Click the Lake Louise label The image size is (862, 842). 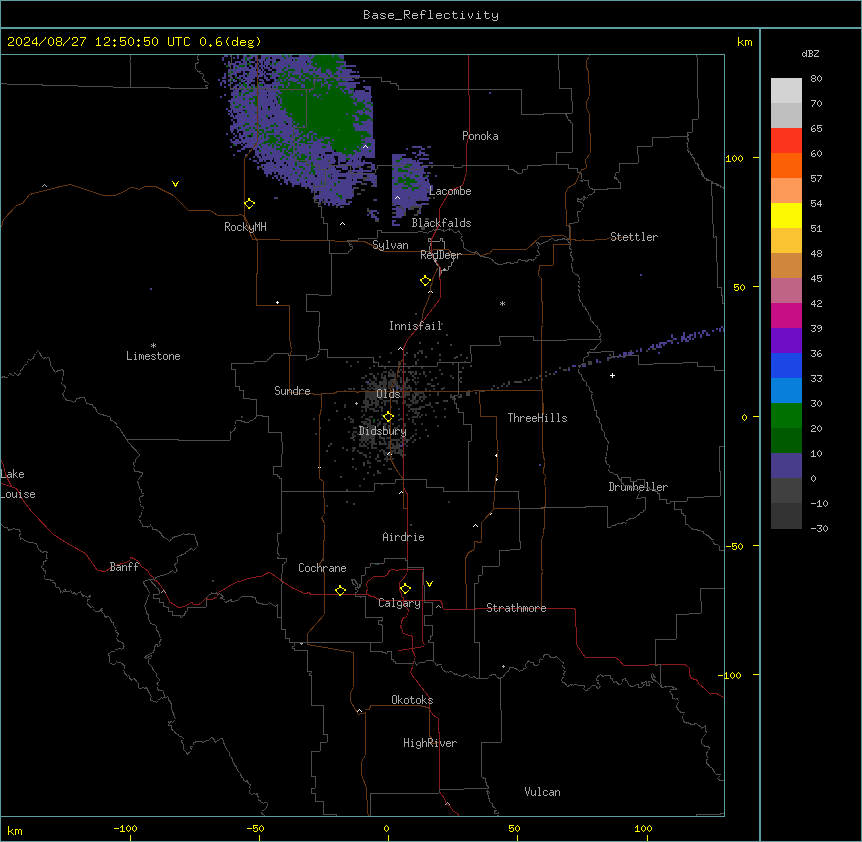[x=18, y=484]
